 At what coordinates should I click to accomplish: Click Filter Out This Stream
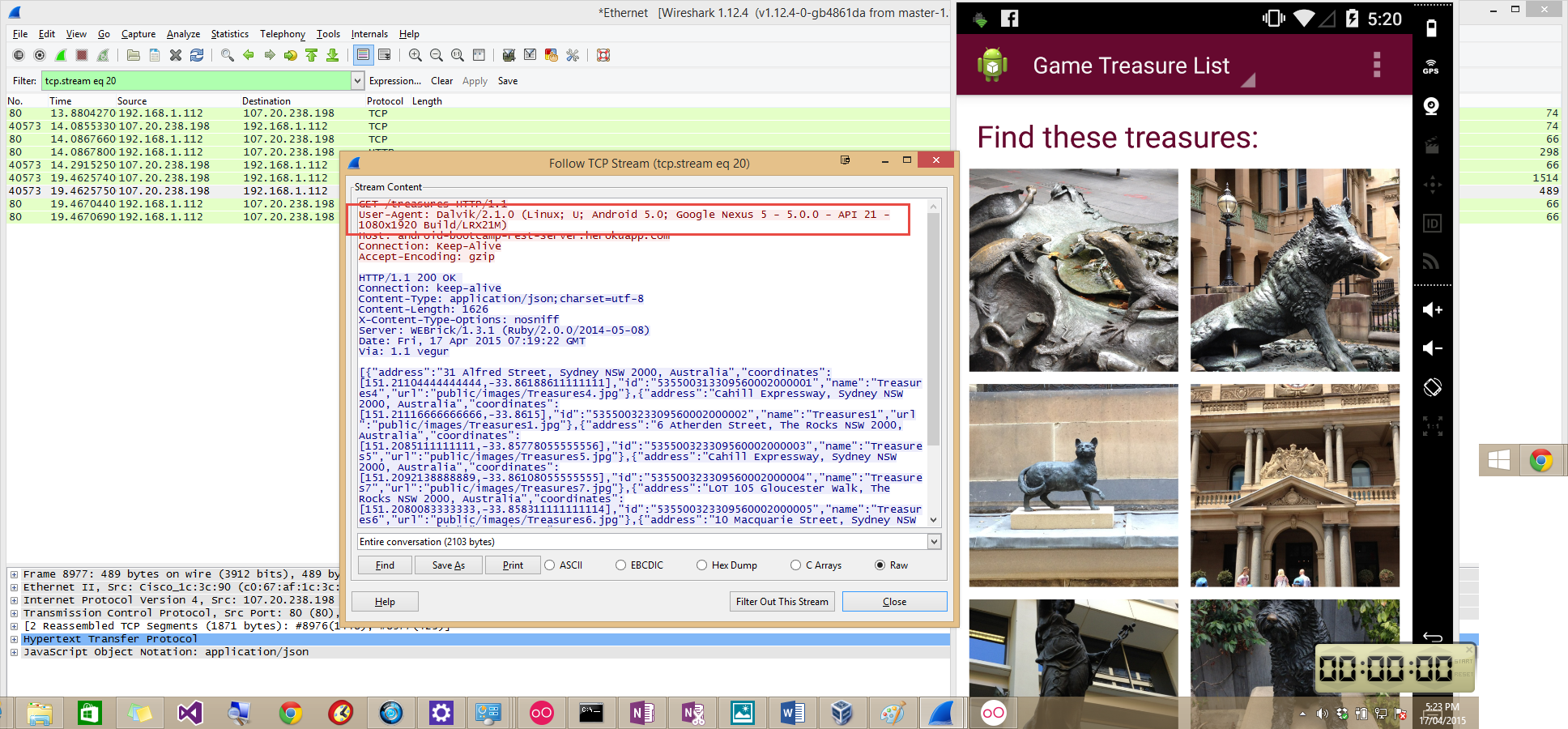coord(782,602)
